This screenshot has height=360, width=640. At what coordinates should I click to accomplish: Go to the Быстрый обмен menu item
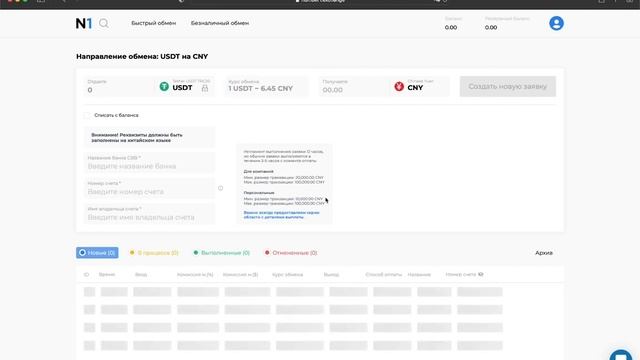point(153,23)
